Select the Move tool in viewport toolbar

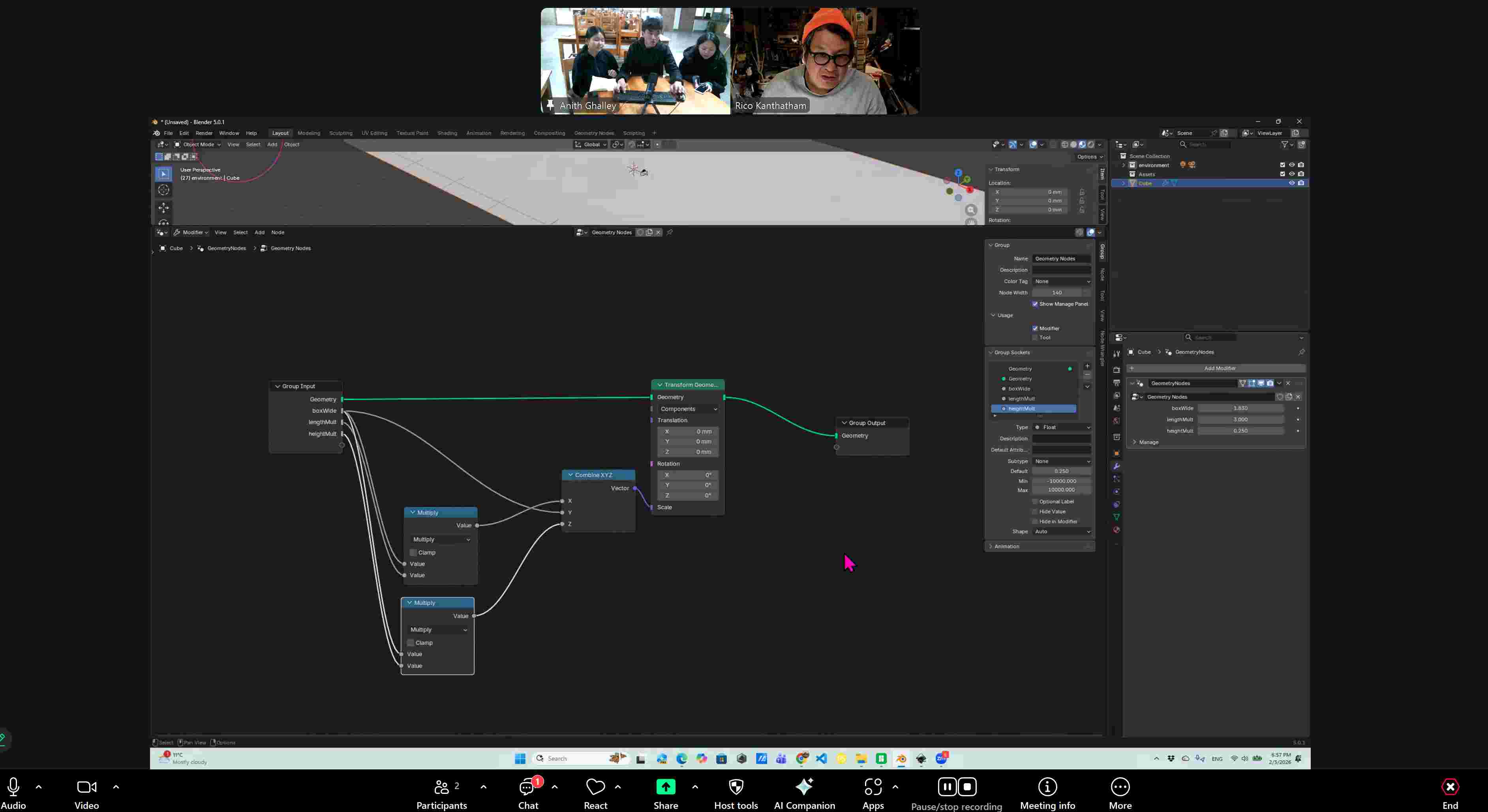(x=163, y=208)
